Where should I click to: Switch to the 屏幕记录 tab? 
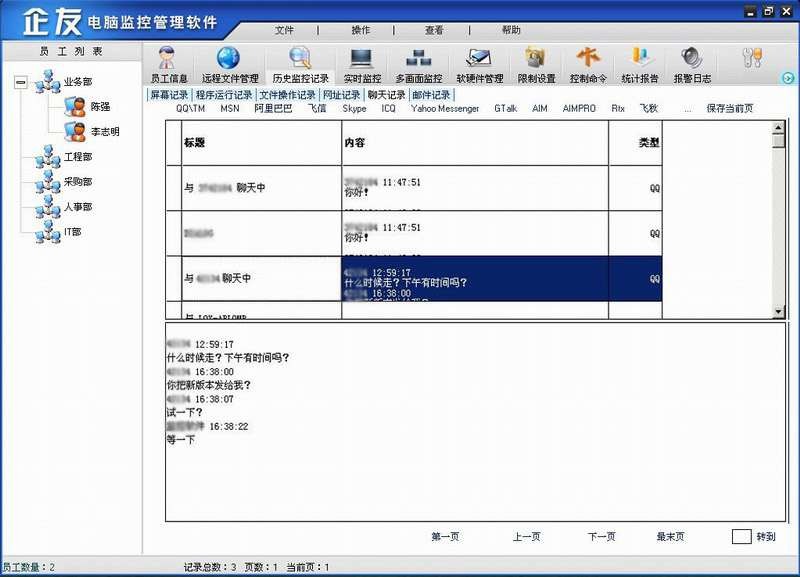pyautogui.click(x=168, y=95)
